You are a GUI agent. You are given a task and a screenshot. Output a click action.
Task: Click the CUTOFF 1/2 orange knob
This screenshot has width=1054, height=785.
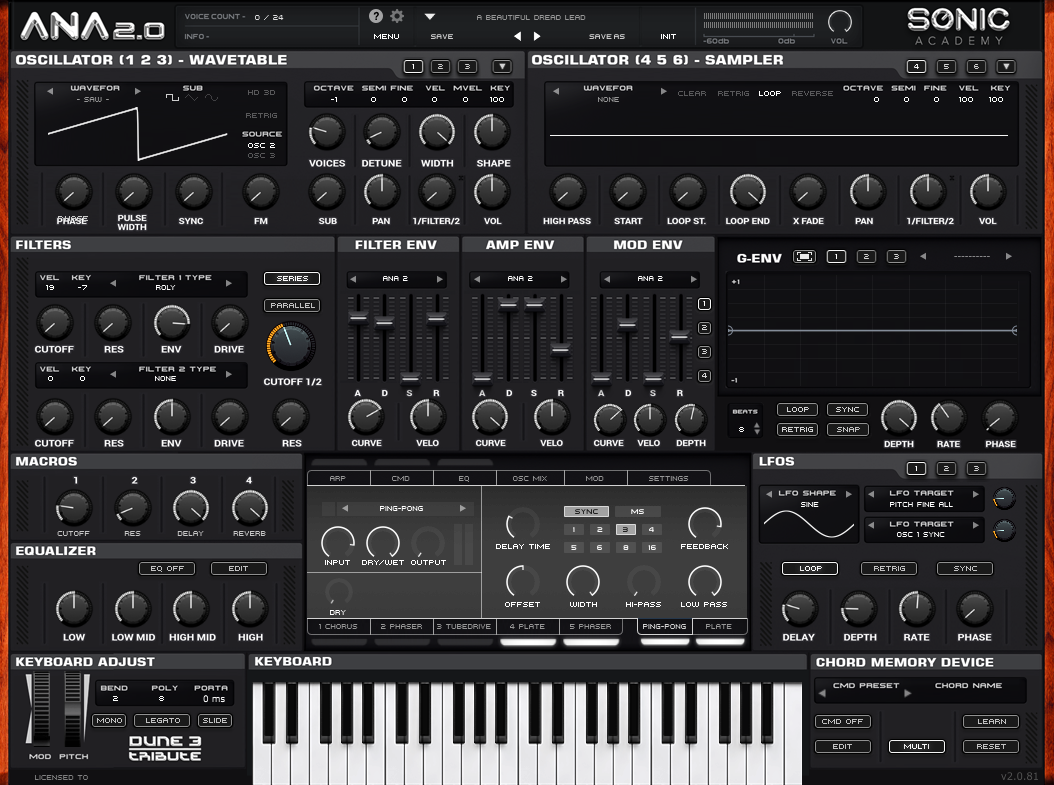[x=290, y=345]
